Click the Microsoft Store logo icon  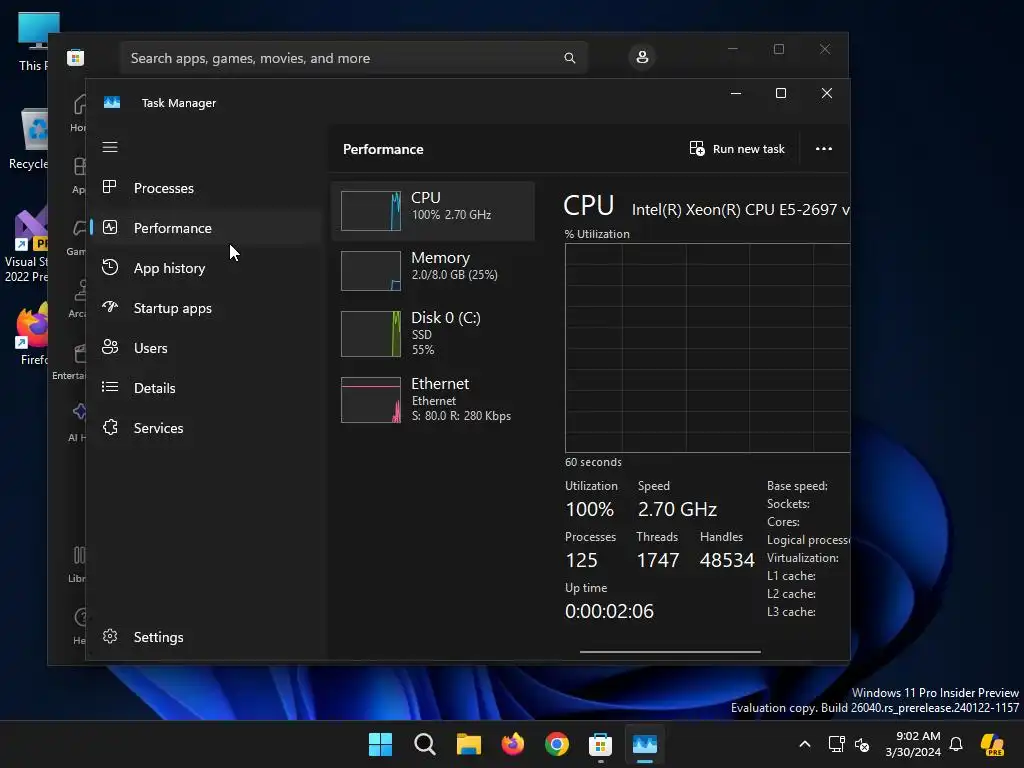pyautogui.click(x=76, y=57)
